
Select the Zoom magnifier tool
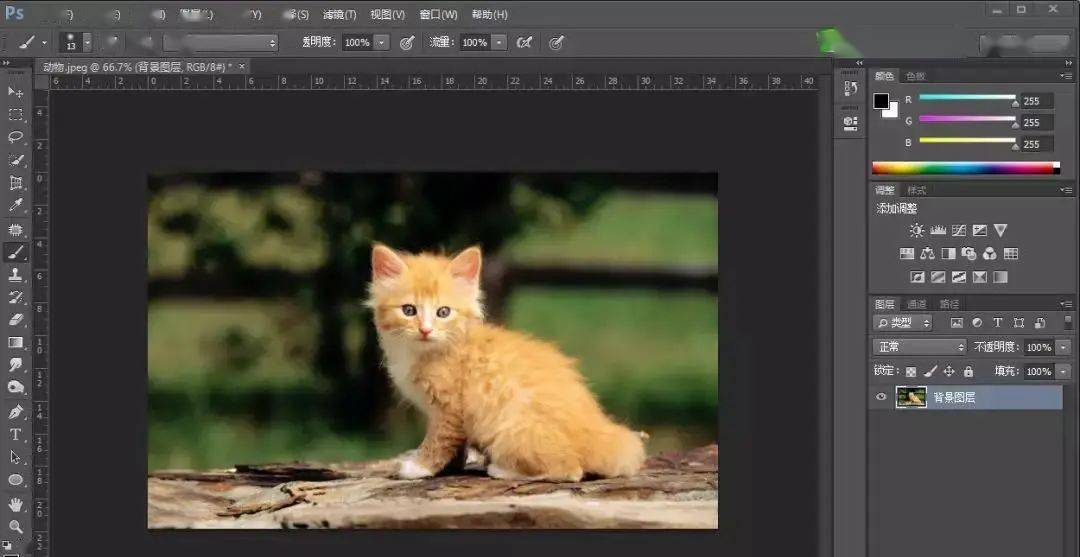15,527
